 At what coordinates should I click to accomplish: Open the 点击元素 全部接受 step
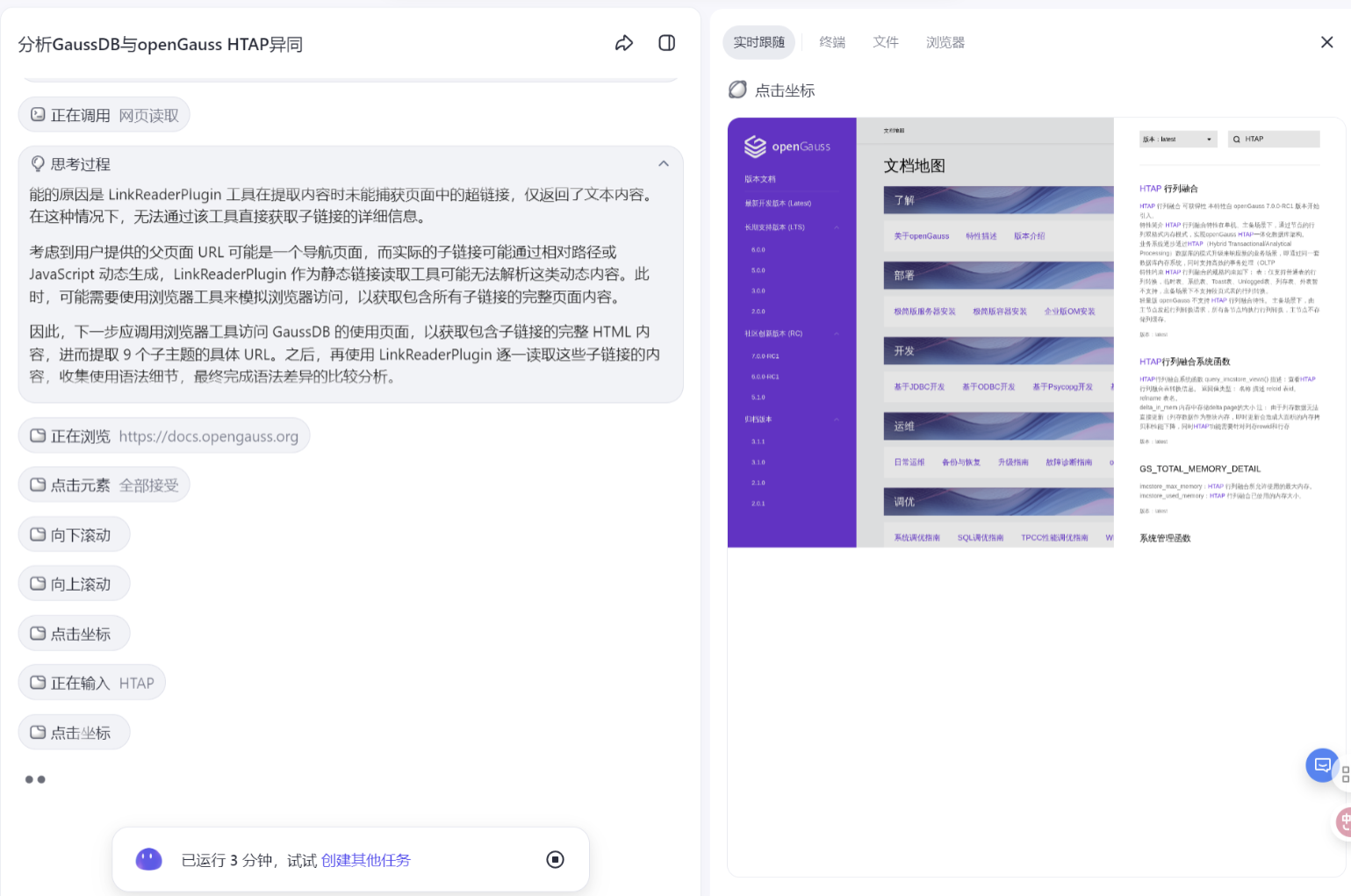[x=104, y=485]
